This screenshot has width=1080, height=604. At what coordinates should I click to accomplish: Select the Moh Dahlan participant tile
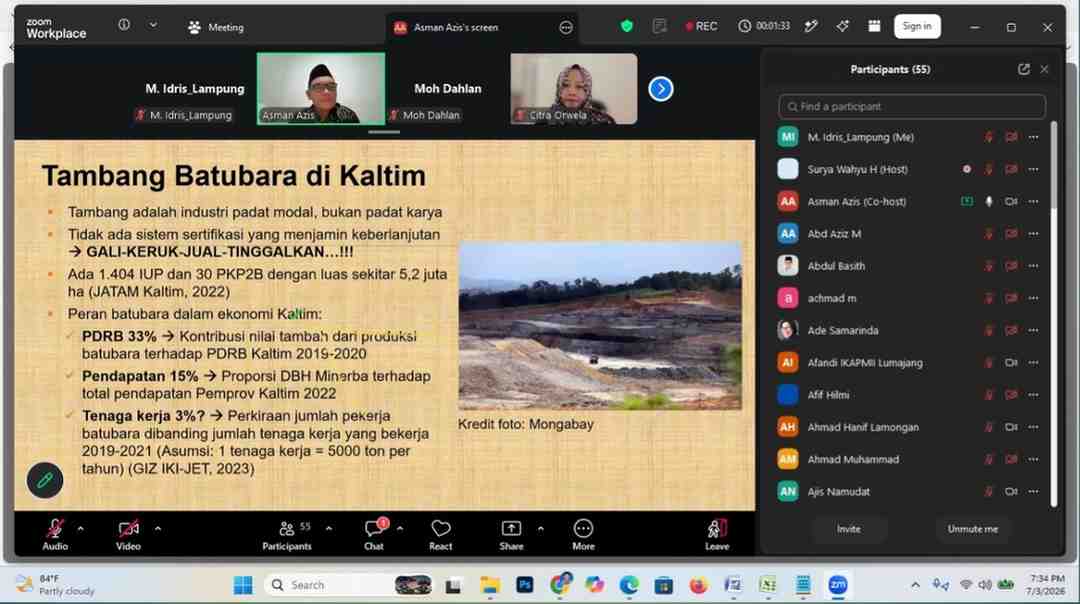click(448, 89)
